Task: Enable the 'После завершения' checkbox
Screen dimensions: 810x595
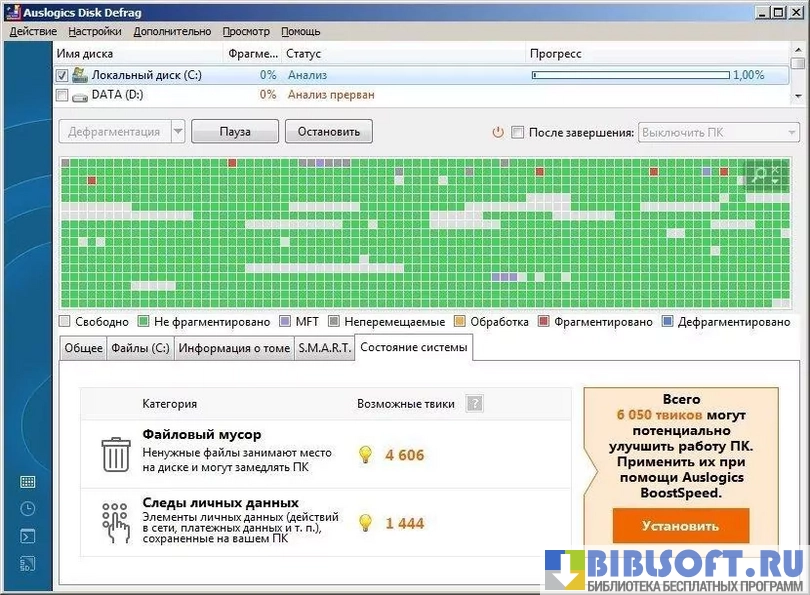Action: click(x=517, y=132)
